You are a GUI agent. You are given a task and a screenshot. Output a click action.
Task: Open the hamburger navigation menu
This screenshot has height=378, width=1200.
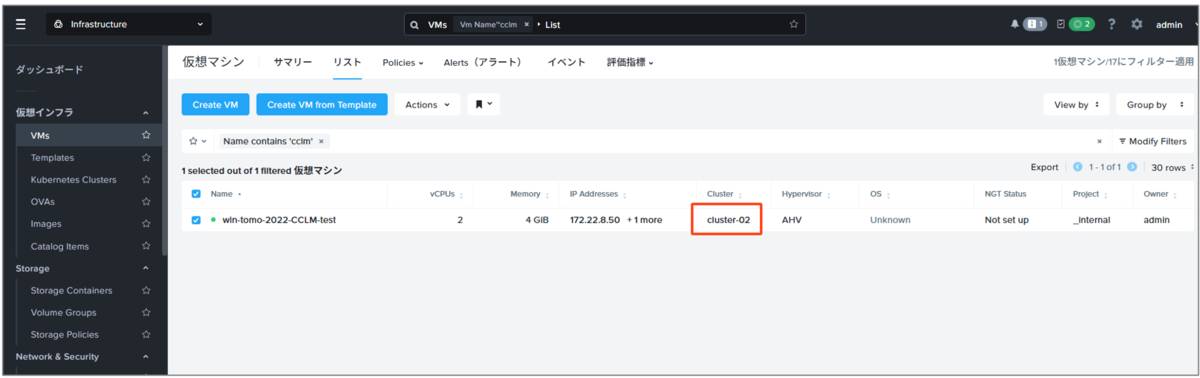[x=21, y=24]
